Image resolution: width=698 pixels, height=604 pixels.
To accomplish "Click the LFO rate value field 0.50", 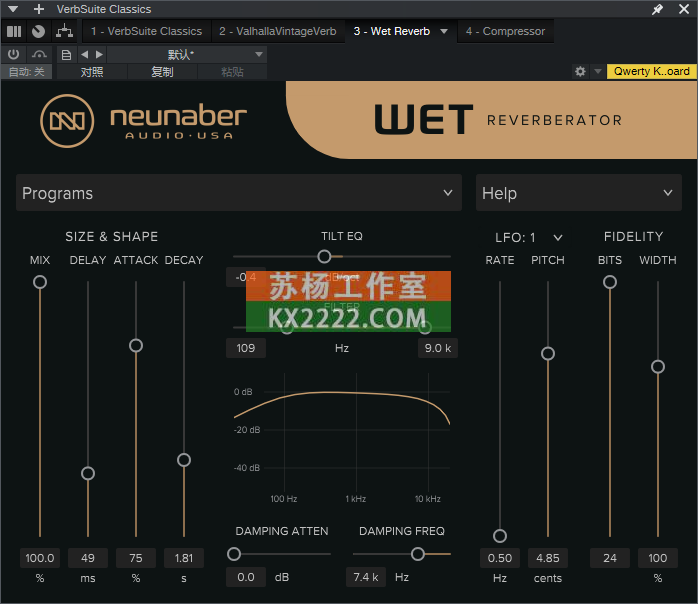I will pos(500,558).
